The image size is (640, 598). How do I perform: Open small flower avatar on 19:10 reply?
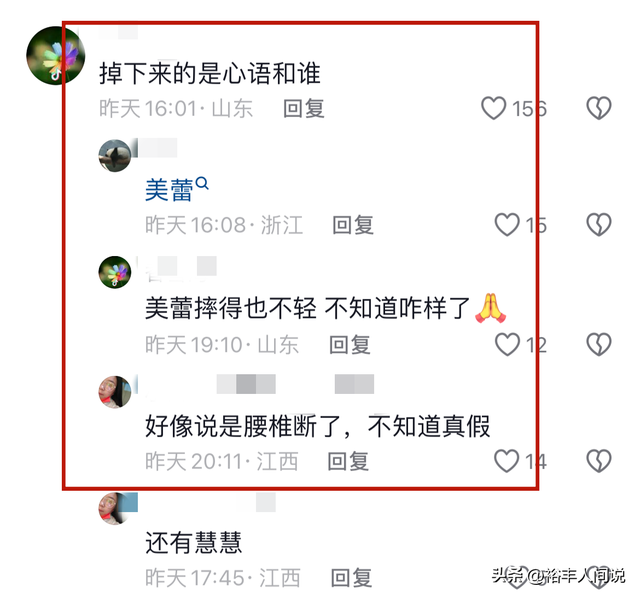(115, 272)
